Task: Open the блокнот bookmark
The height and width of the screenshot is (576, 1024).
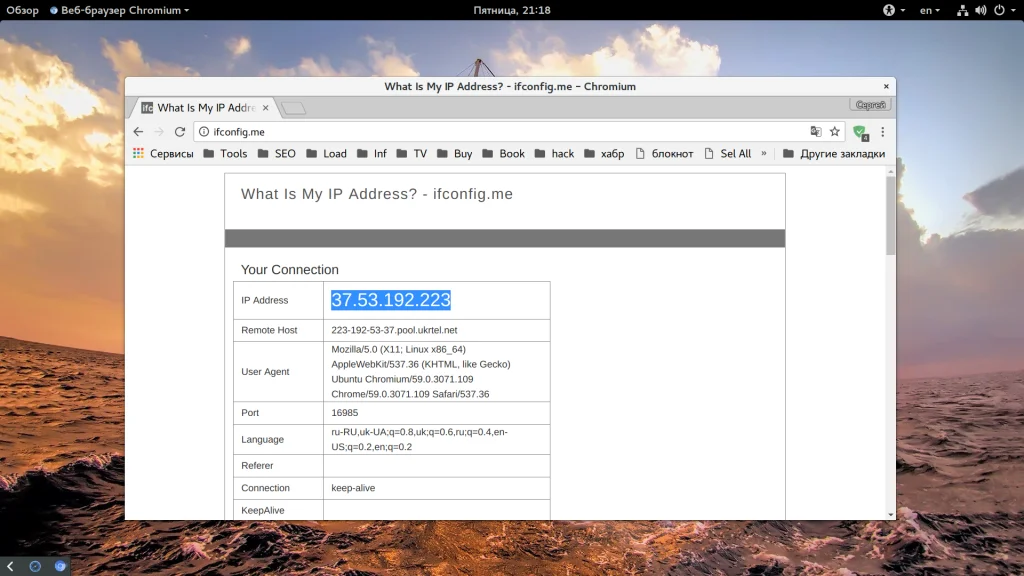Action: tap(665, 153)
